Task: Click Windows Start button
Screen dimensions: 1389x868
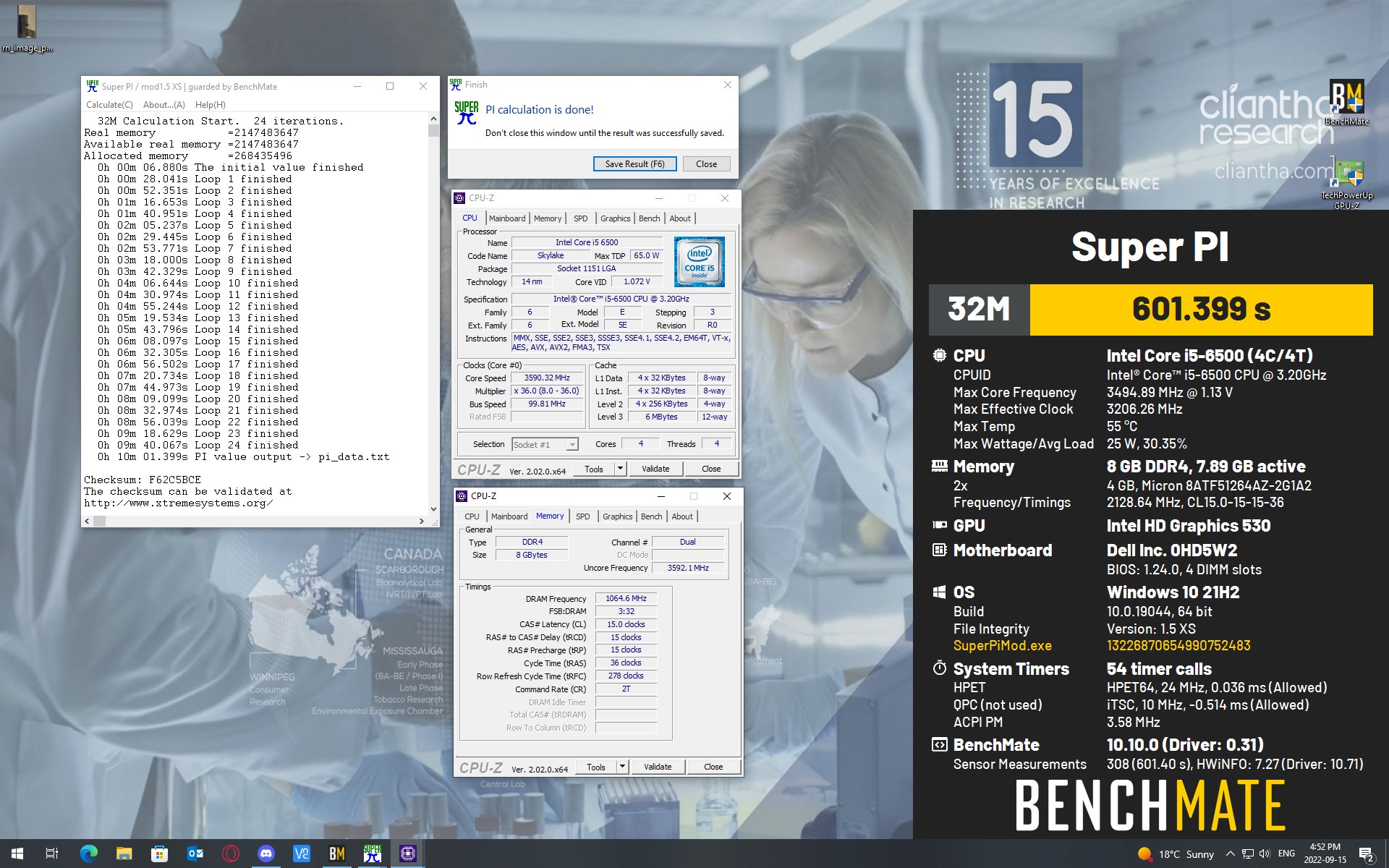Action: point(17,854)
